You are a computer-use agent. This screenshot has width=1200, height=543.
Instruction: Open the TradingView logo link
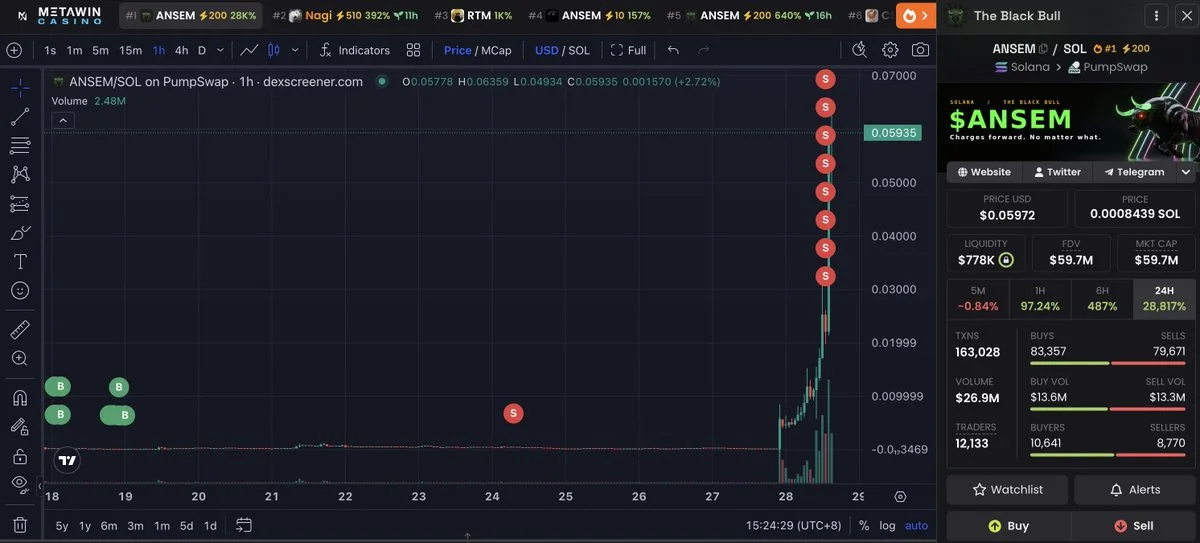tap(67, 461)
